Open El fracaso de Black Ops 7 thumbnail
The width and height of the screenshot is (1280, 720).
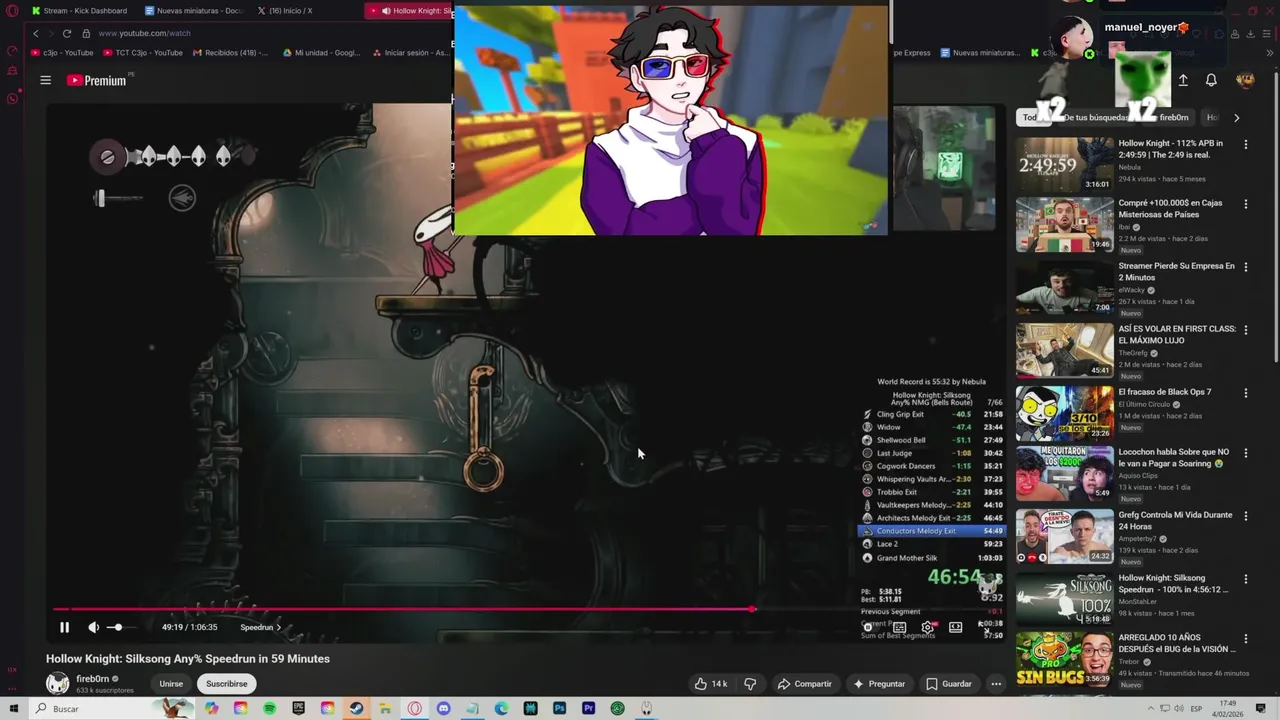pyautogui.click(x=1064, y=412)
